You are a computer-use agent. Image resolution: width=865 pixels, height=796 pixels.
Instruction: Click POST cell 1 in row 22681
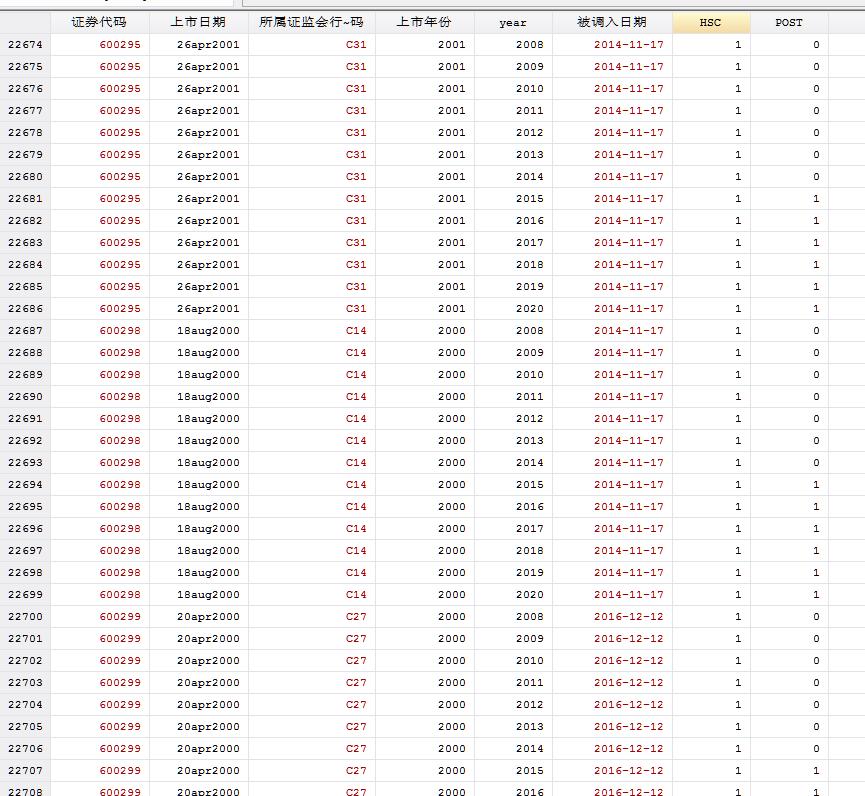(789, 199)
